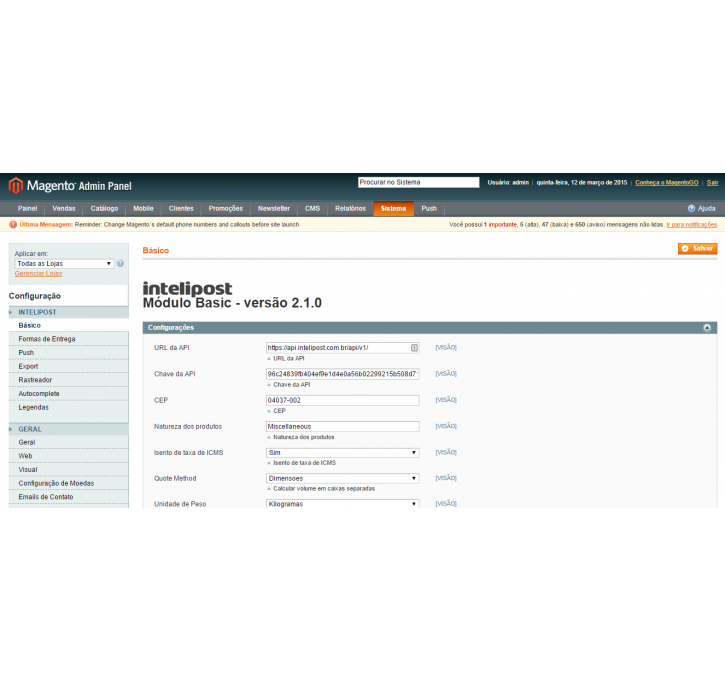Click the [VISÃO] label beside Quote Method
This screenshot has width=725, height=680.
446,478
